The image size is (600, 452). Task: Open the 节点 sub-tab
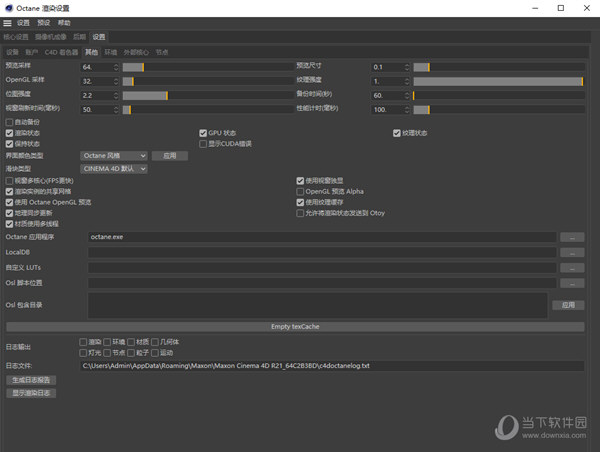coord(162,52)
